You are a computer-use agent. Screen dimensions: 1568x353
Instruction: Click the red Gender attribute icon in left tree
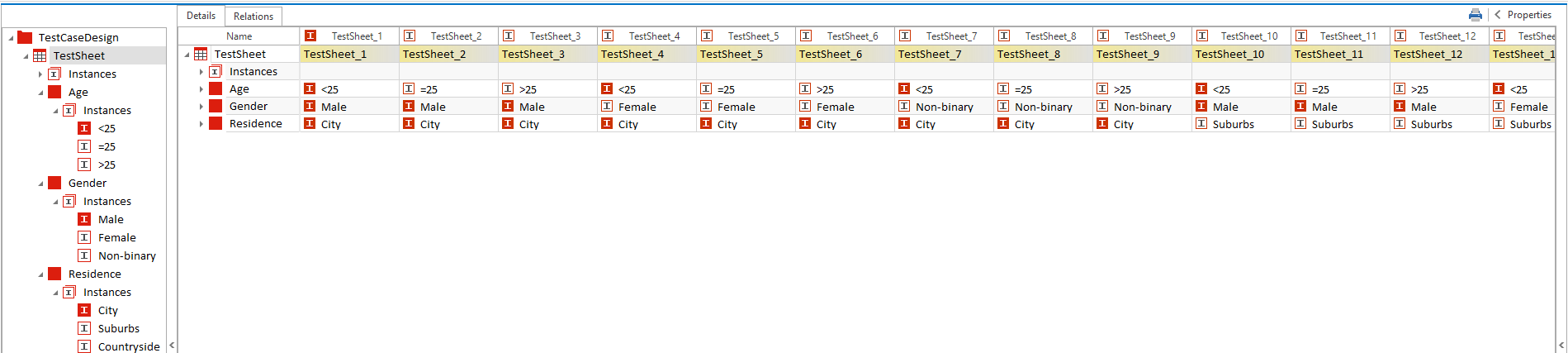pos(54,183)
